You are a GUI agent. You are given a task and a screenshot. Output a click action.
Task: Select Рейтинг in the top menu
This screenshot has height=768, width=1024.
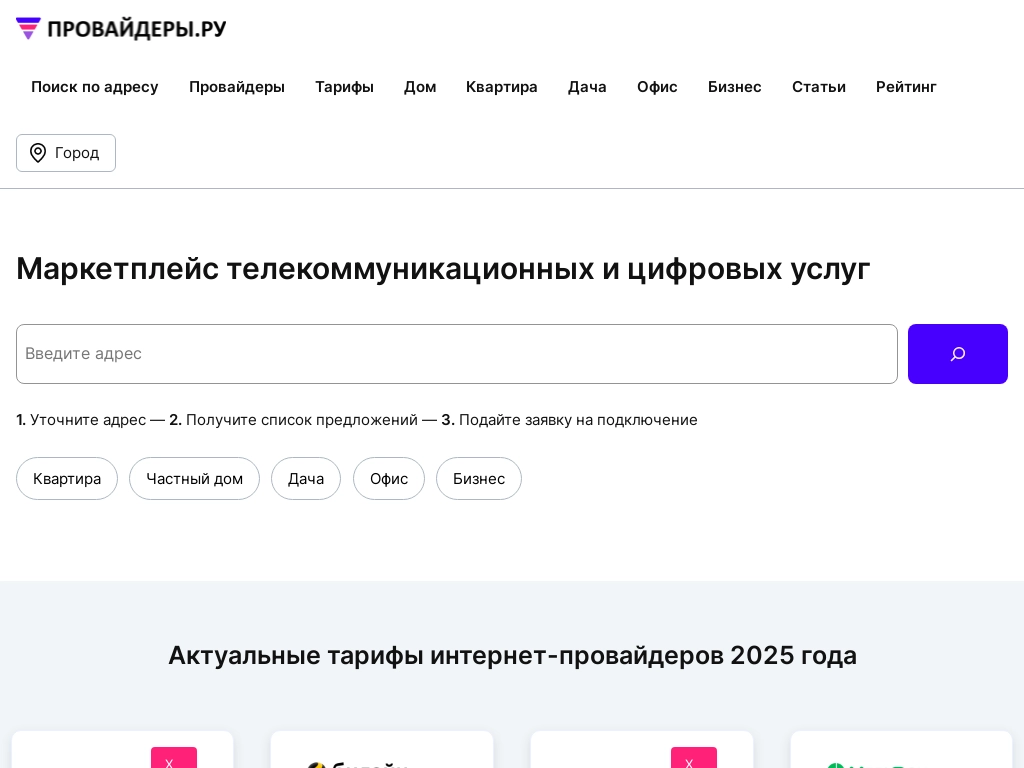click(x=906, y=87)
